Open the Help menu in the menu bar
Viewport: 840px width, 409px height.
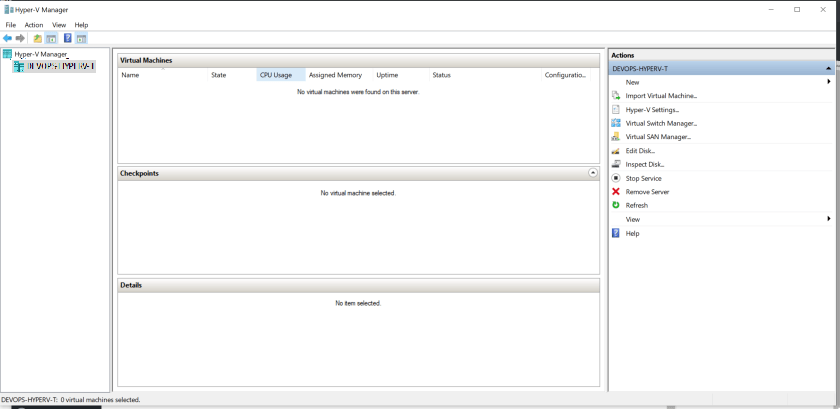(x=81, y=25)
